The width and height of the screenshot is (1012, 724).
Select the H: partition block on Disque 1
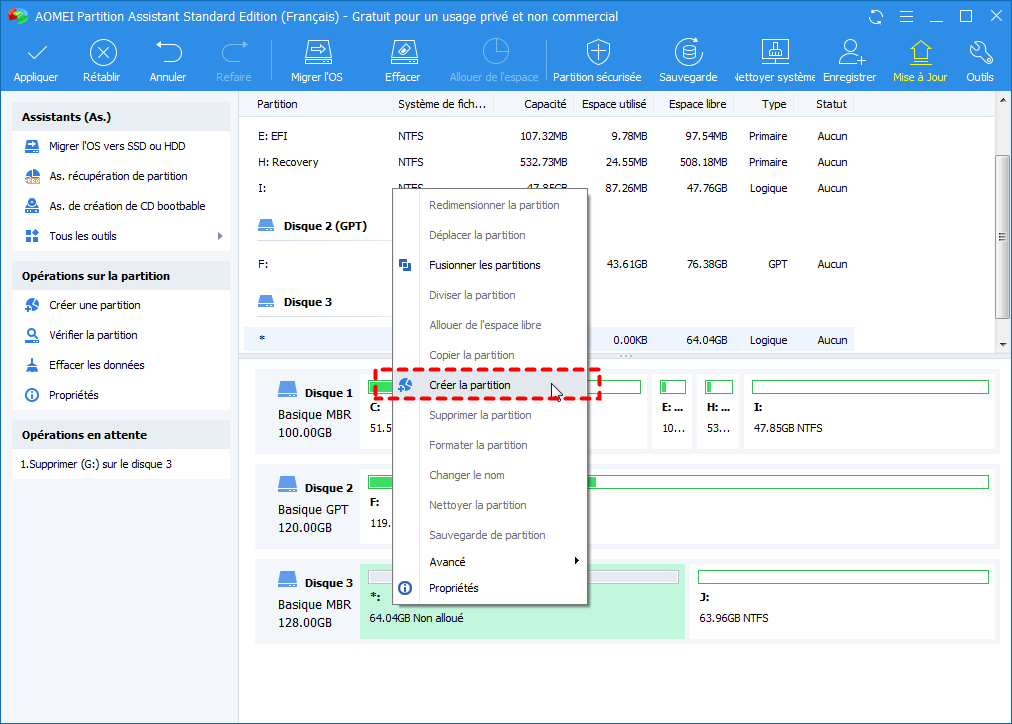point(718,410)
